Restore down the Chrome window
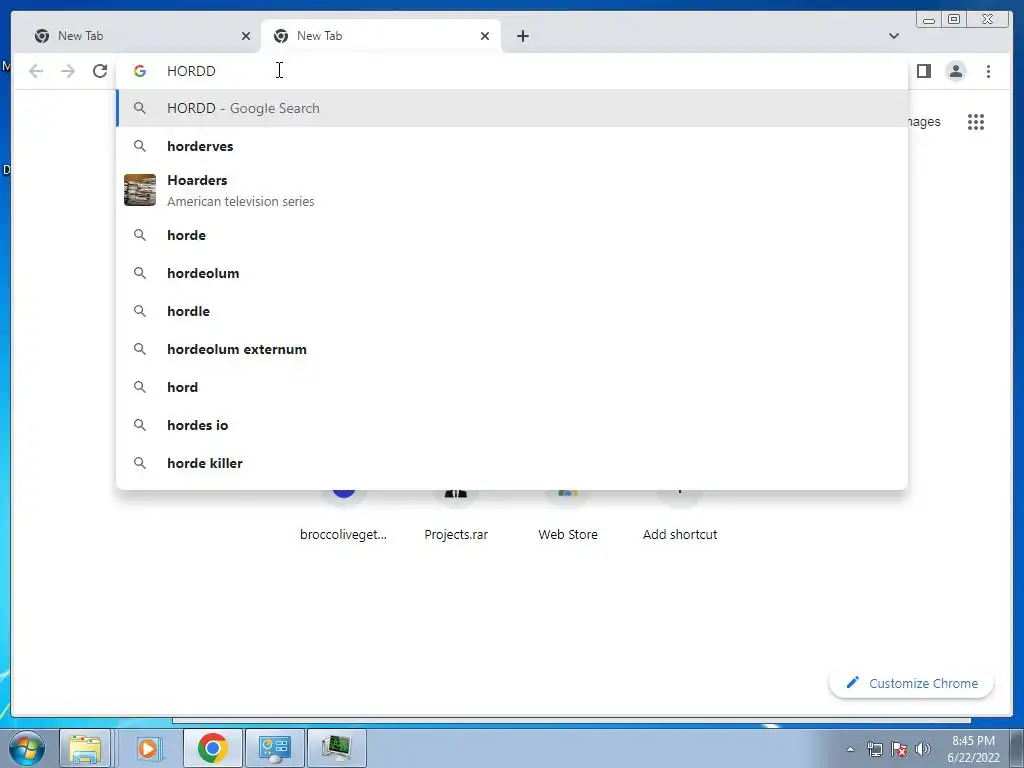 point(953,20)
